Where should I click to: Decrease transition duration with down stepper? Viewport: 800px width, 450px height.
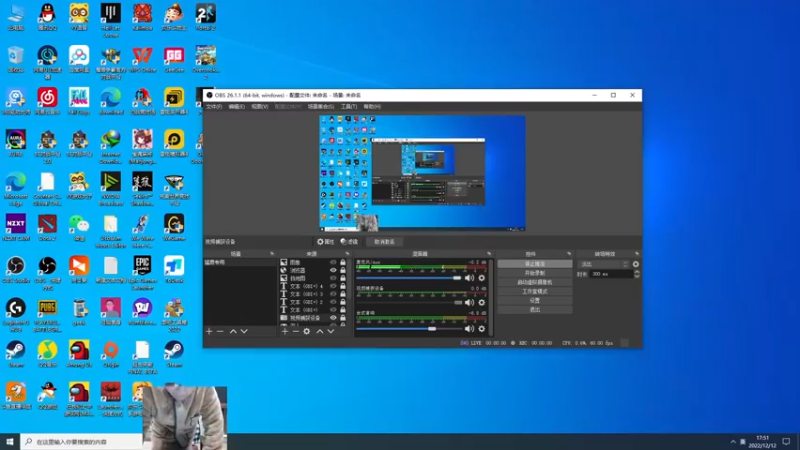pyautogui.click(x=636, y=276)
